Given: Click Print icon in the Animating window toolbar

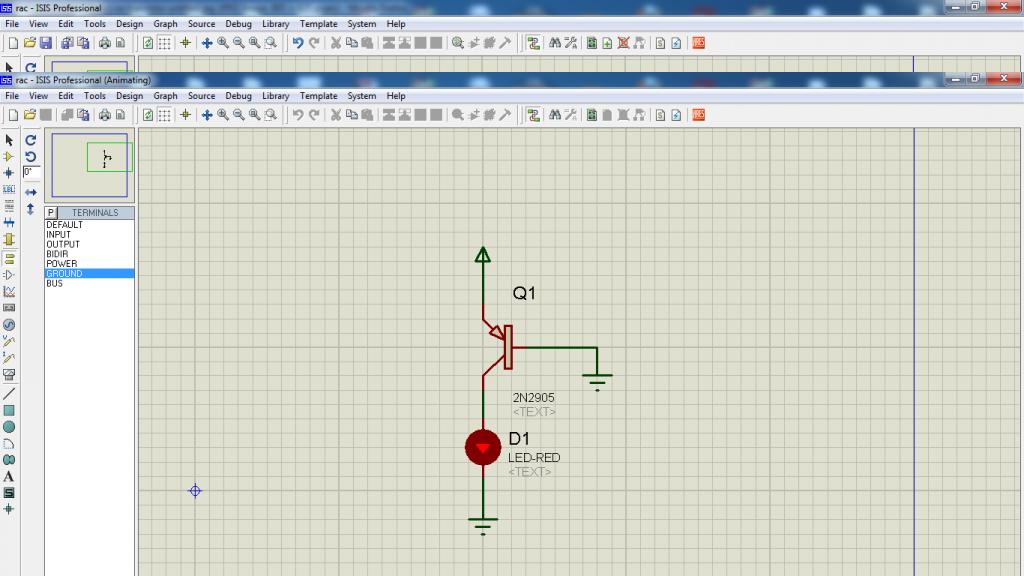Looking at the screenshot, I should (x=104, y=115).
